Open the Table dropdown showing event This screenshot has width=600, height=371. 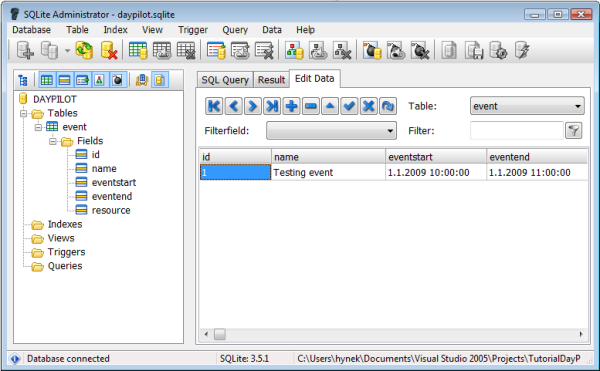pyautogui.click(x=527, y=106)
